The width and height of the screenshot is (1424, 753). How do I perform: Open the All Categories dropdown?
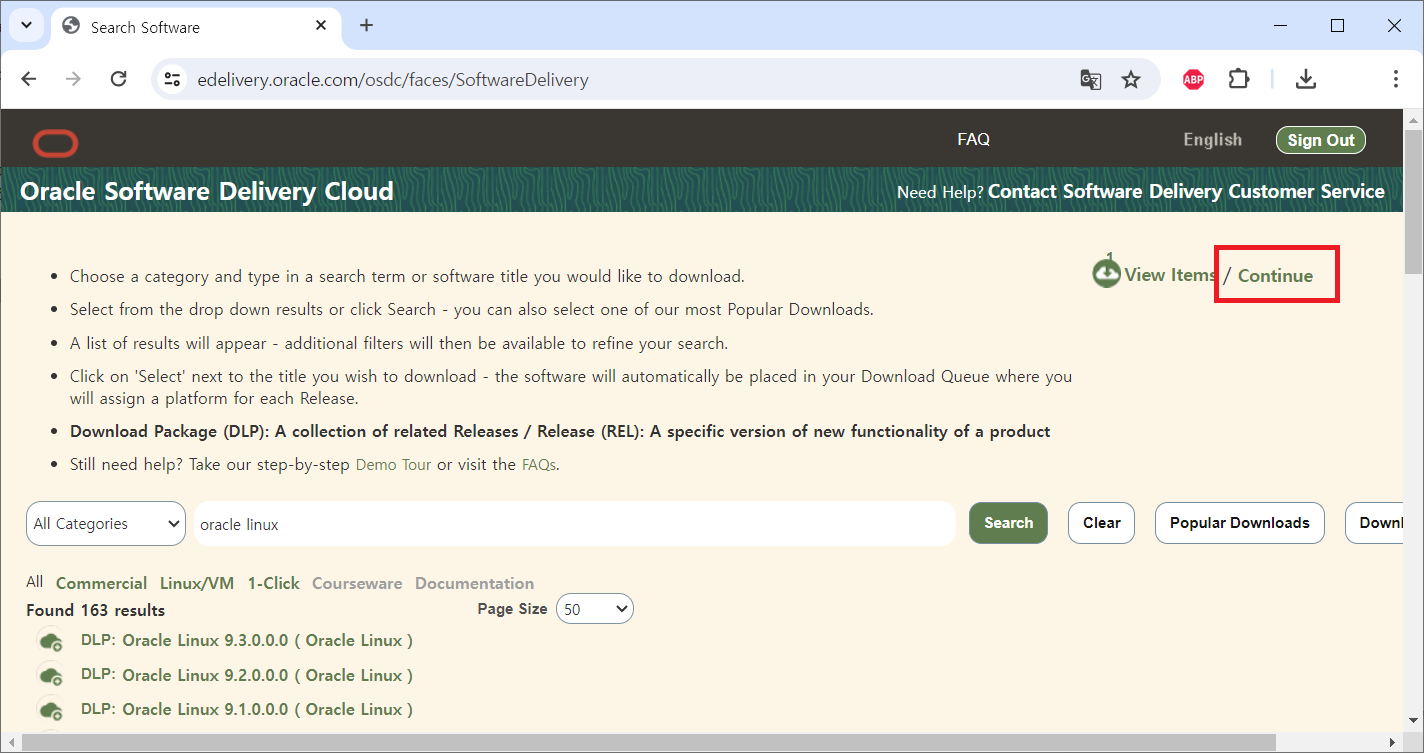(106, 523)
